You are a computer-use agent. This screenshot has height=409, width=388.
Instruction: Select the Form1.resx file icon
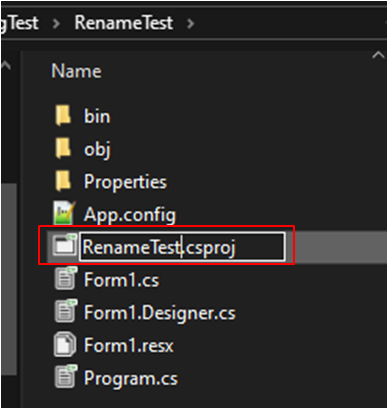65,344
